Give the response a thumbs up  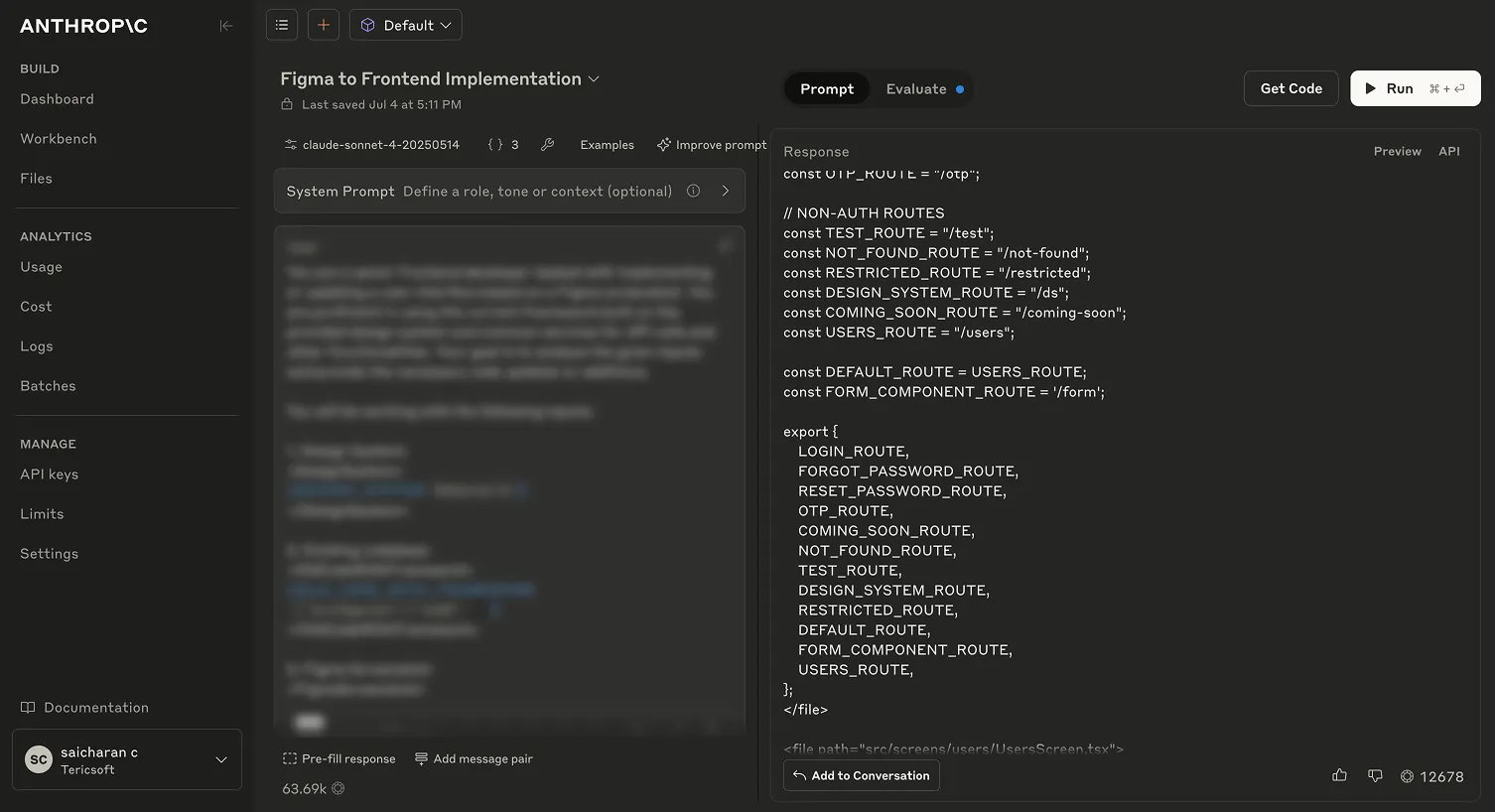[1339, 775]
